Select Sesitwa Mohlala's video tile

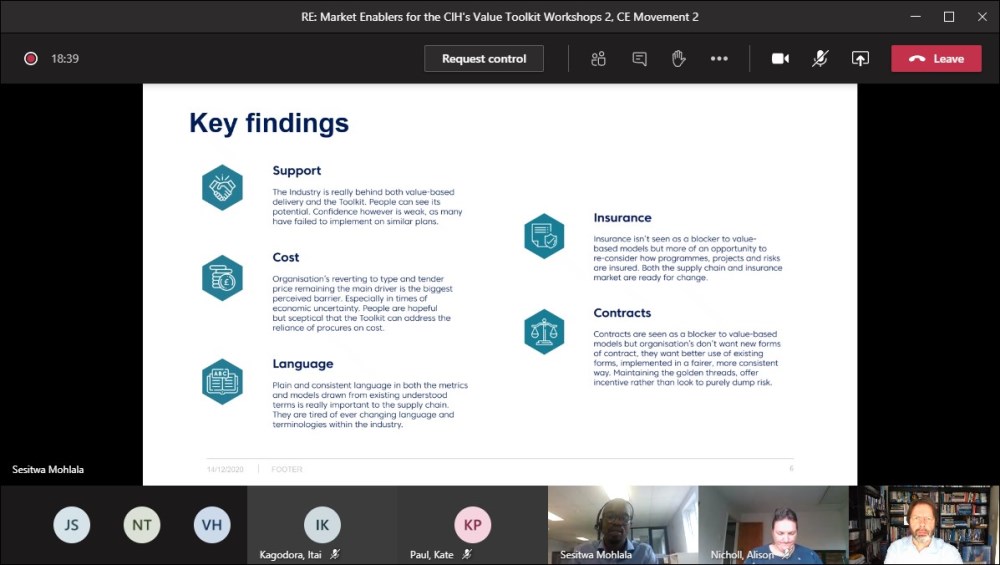[x=623, y=525]
